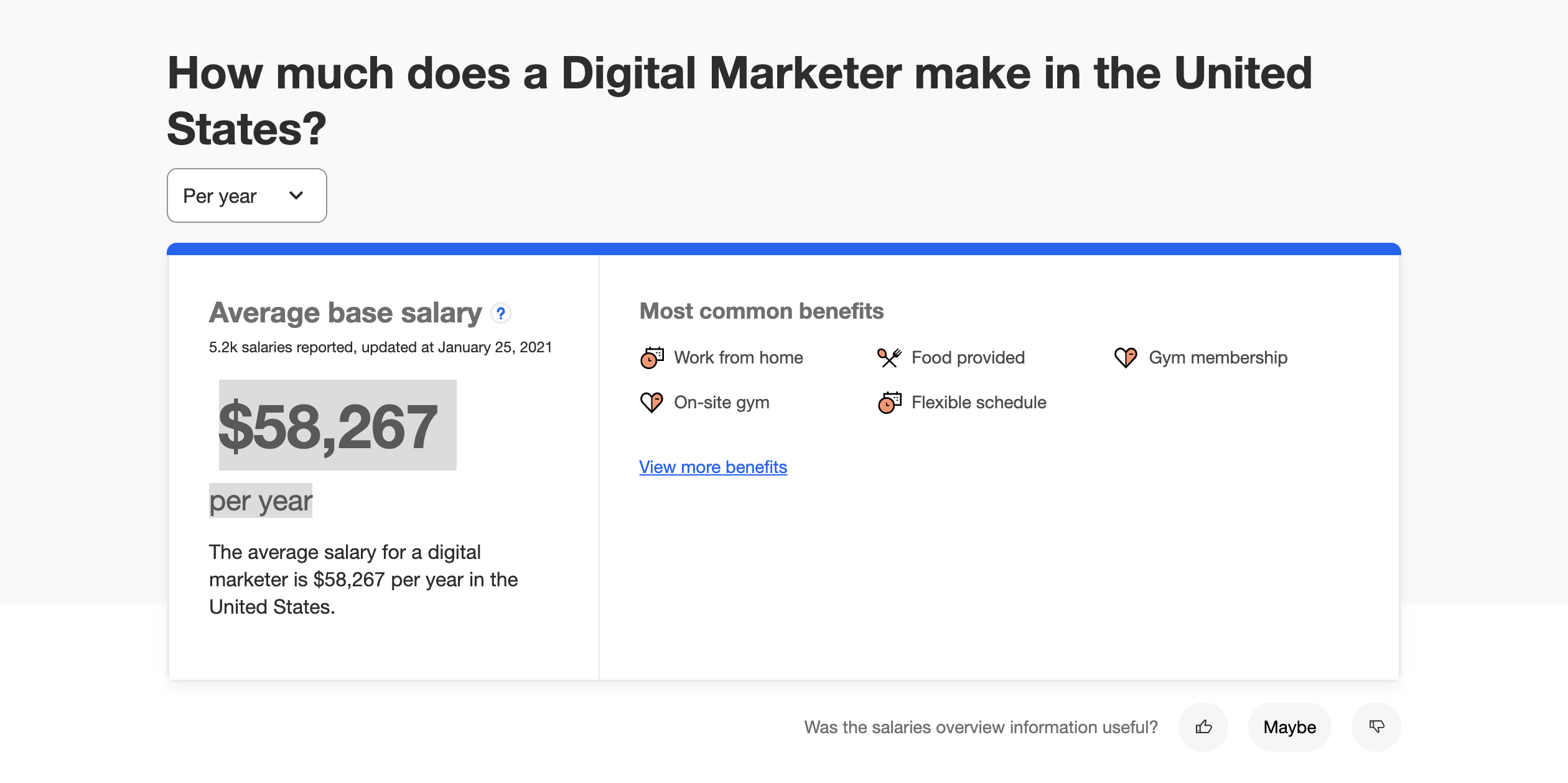The image size is (1568, 783).
Task: Click the help question mark beside Average base salary
Action: point(501,313)
